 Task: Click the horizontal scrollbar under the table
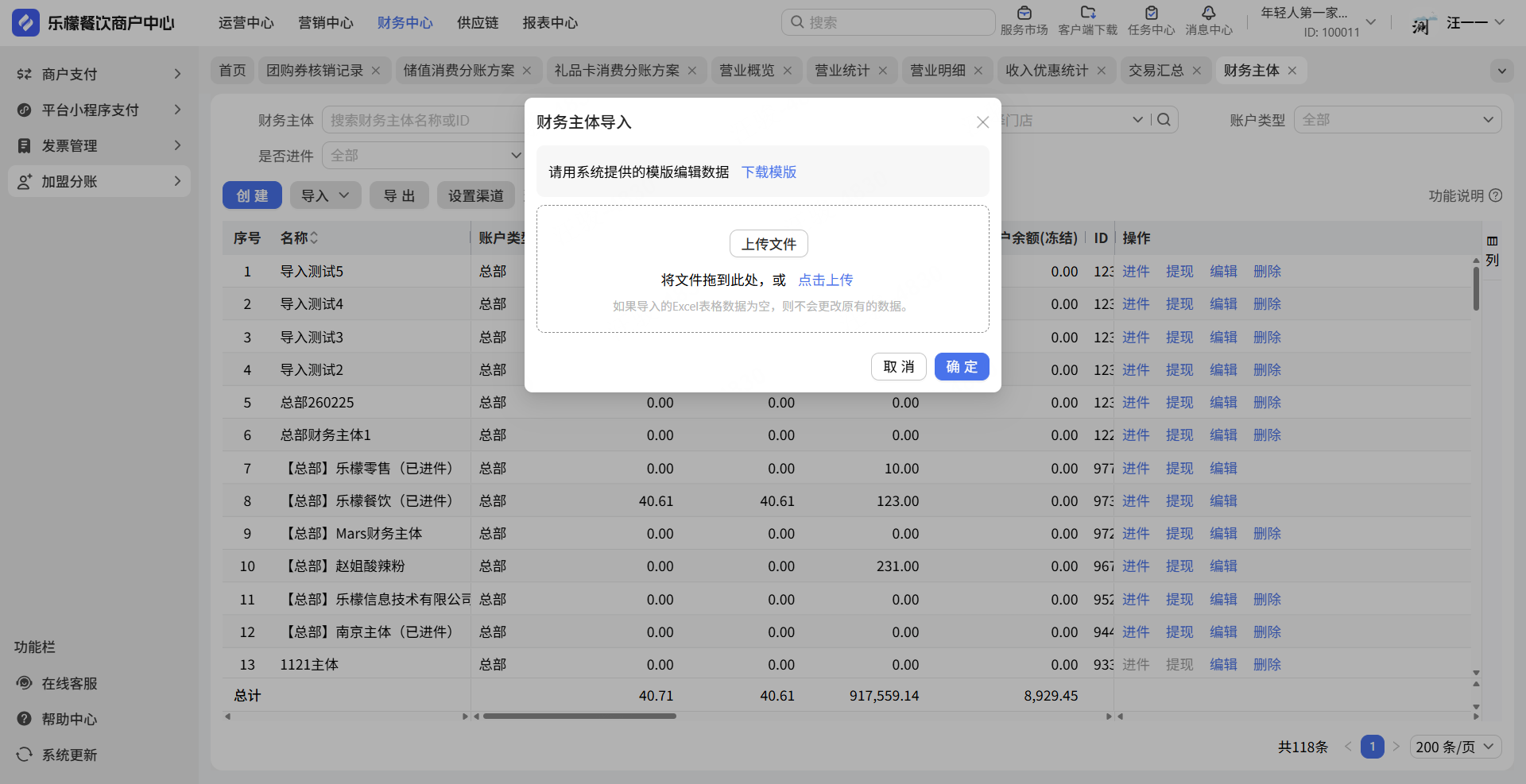579,716
